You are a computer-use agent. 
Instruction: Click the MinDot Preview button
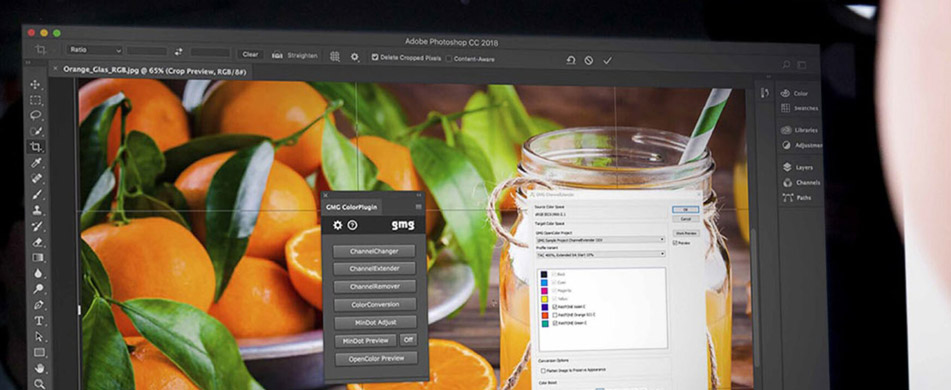[365, 341]
